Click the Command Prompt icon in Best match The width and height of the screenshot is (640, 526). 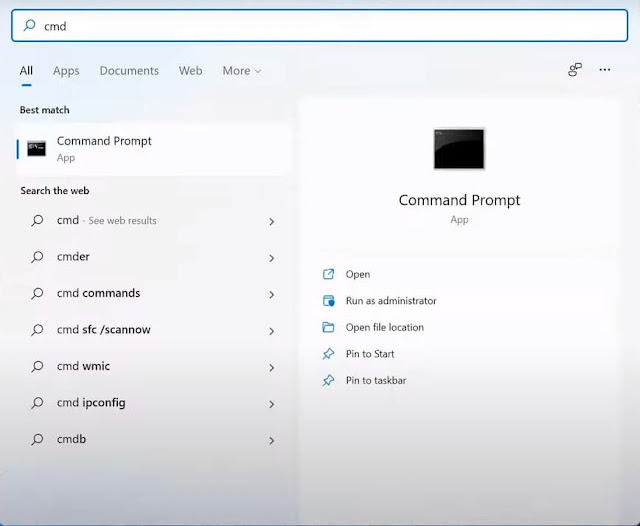(36, 149)
